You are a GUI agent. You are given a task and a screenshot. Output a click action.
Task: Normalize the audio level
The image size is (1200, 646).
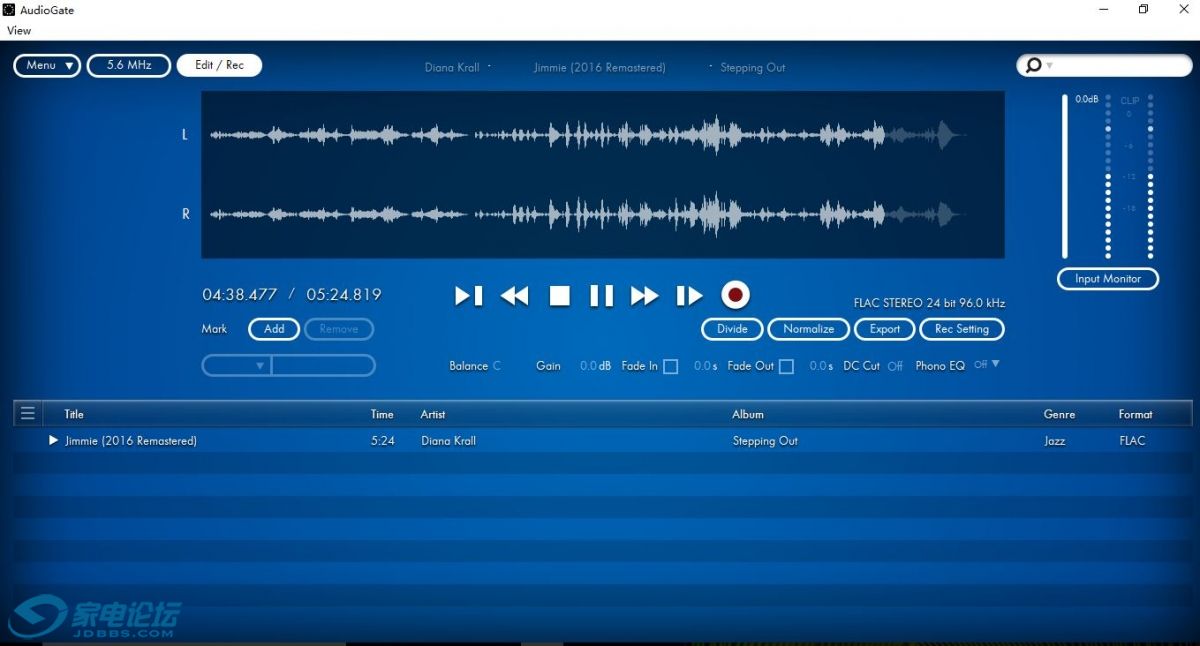pyautogui.click(x=809, y=329)
